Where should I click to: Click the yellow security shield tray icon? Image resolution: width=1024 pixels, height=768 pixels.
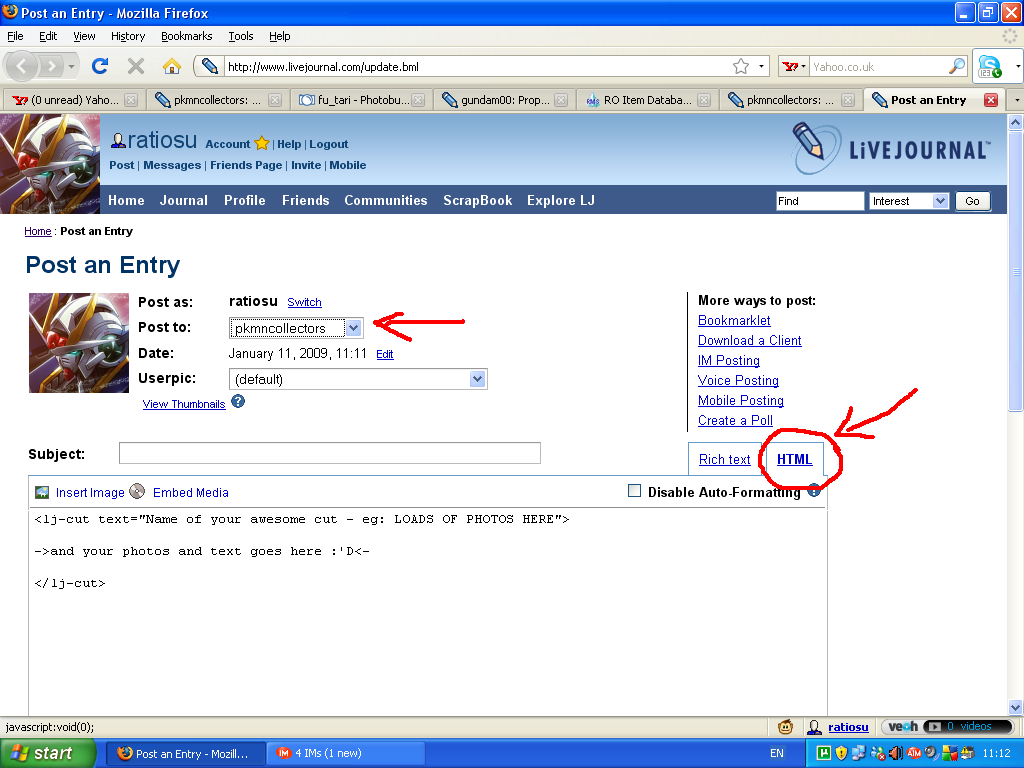click(841, 753)
